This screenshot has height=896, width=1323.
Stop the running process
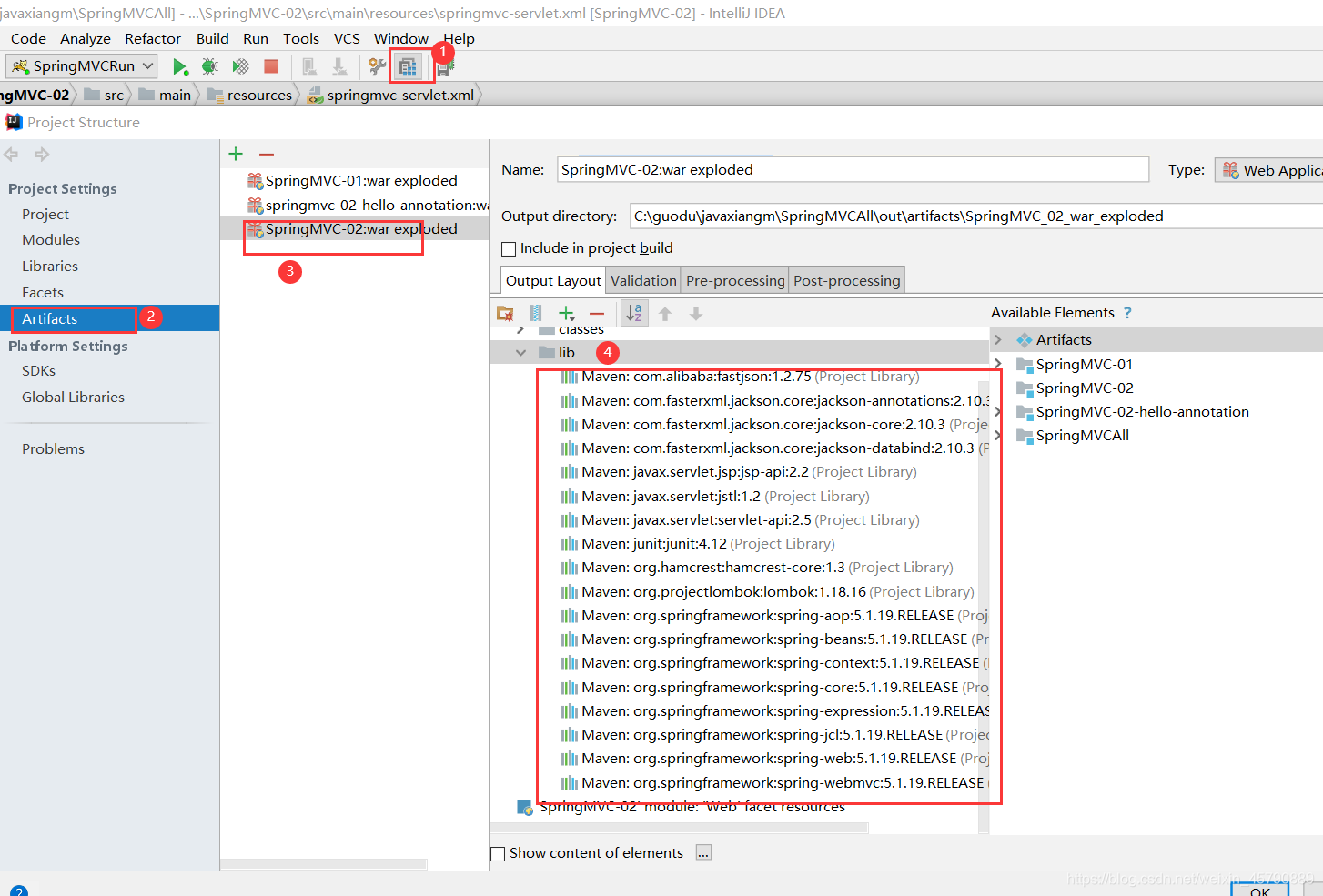coord(270,66)
